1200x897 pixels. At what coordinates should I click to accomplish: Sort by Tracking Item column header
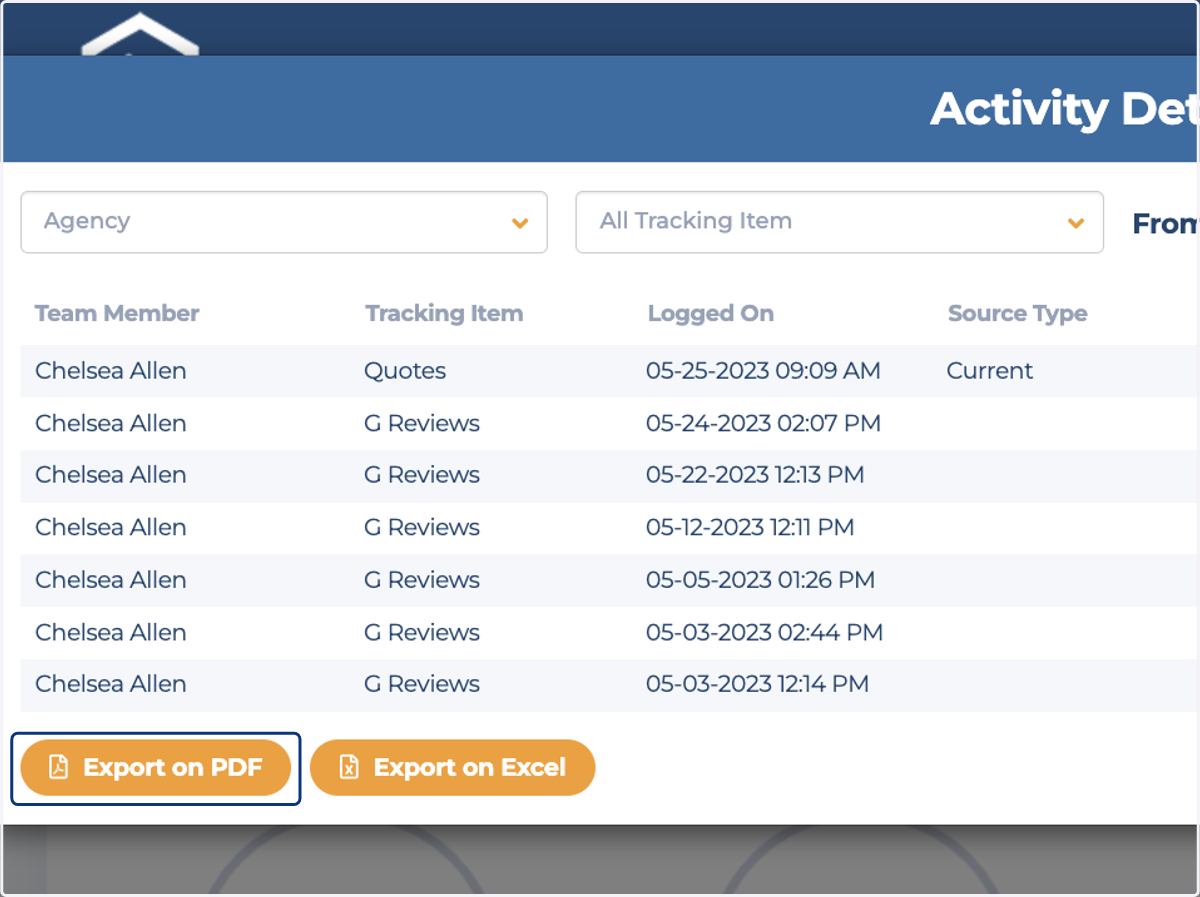tap(444, 313)
